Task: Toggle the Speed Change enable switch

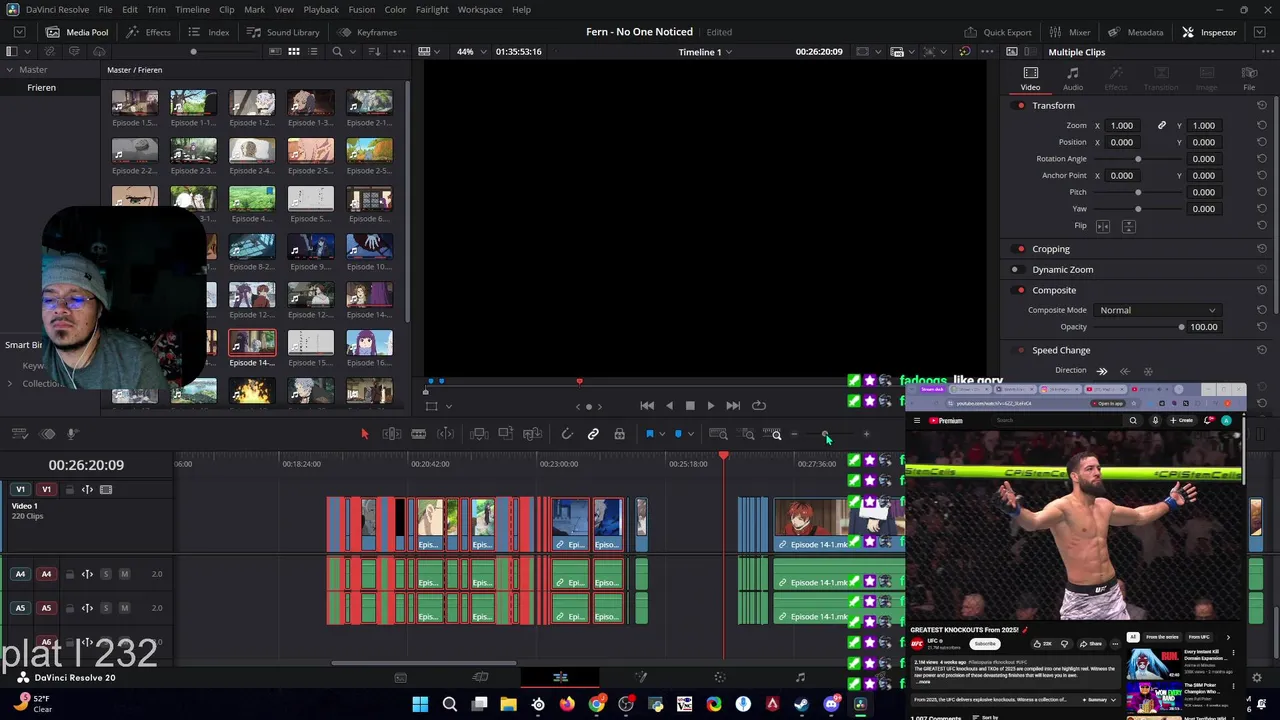Action: point(1020,350)
